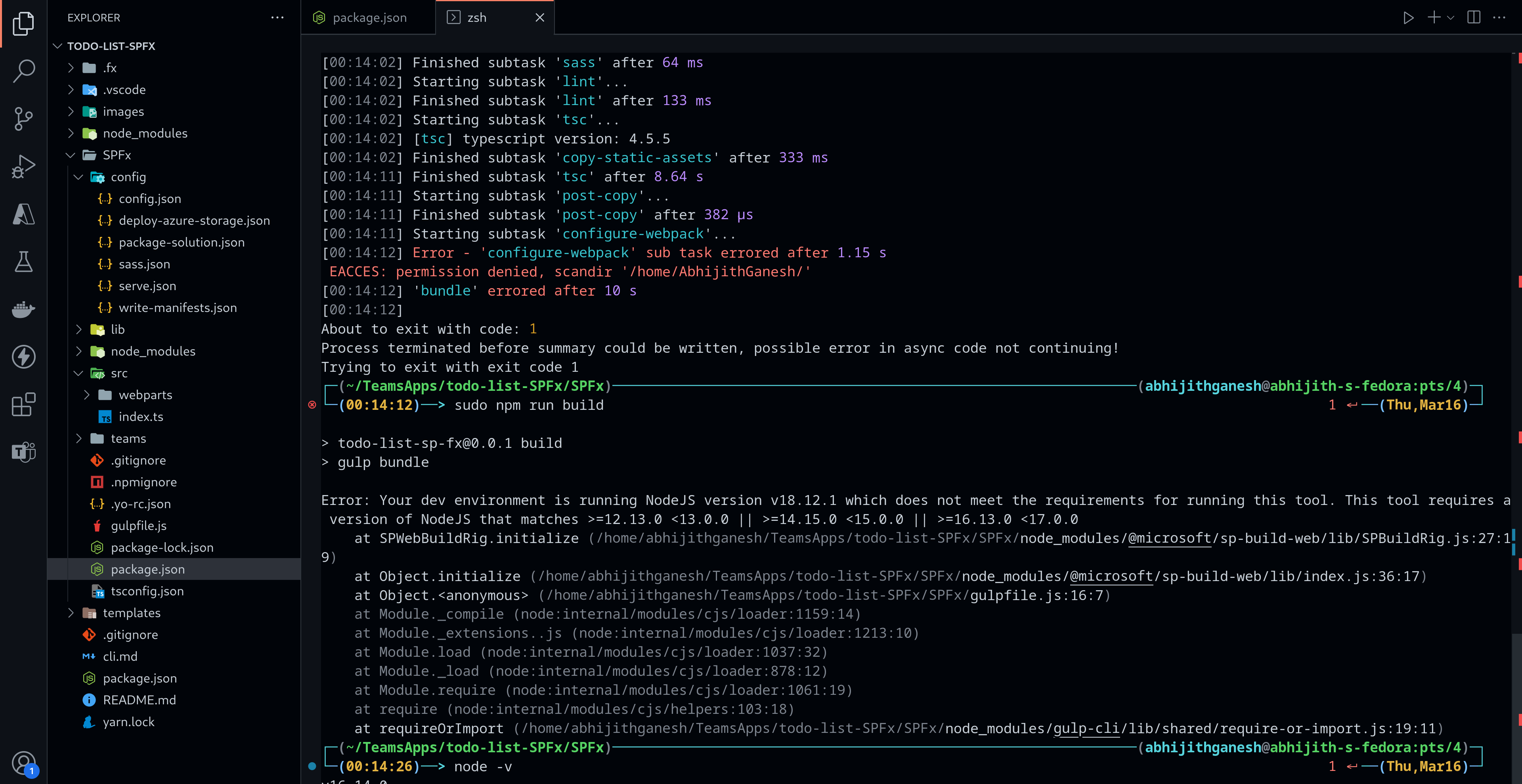The height and width of the screenshot is (784, 1522).
Task: Open package-solution.json file
Action: coord(182,243)
